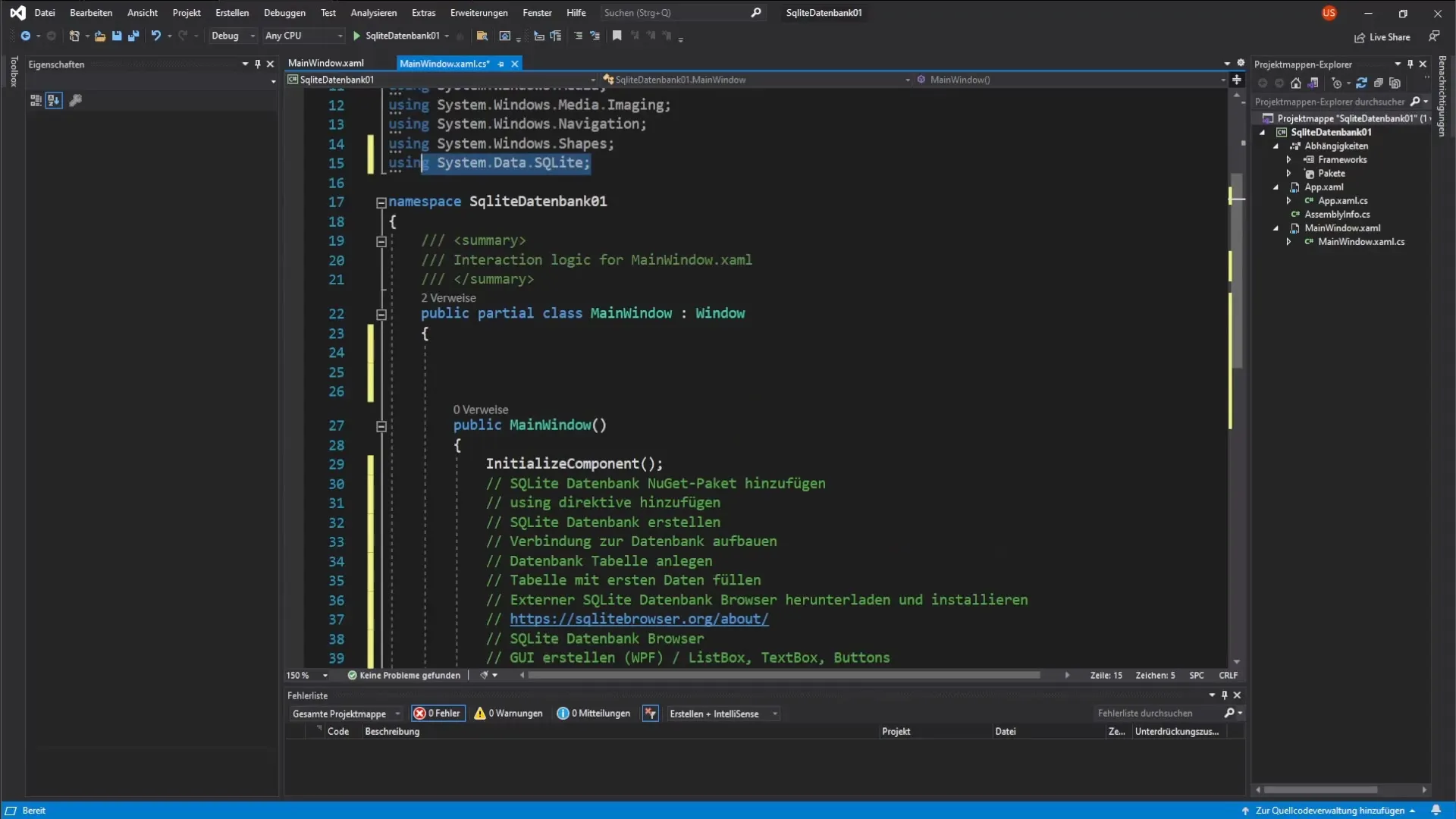Click the Uncomment selected lines icon
This screenshot has width=1456, height=819.
click(x=595, y=36)
